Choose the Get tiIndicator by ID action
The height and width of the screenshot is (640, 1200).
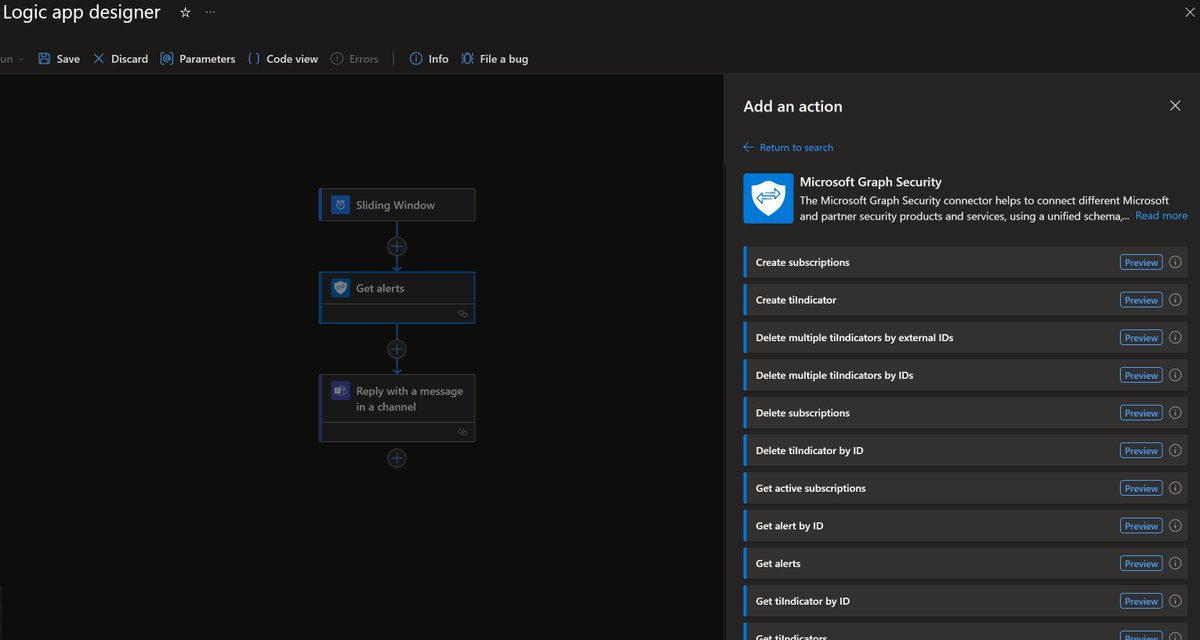[965, 601]
